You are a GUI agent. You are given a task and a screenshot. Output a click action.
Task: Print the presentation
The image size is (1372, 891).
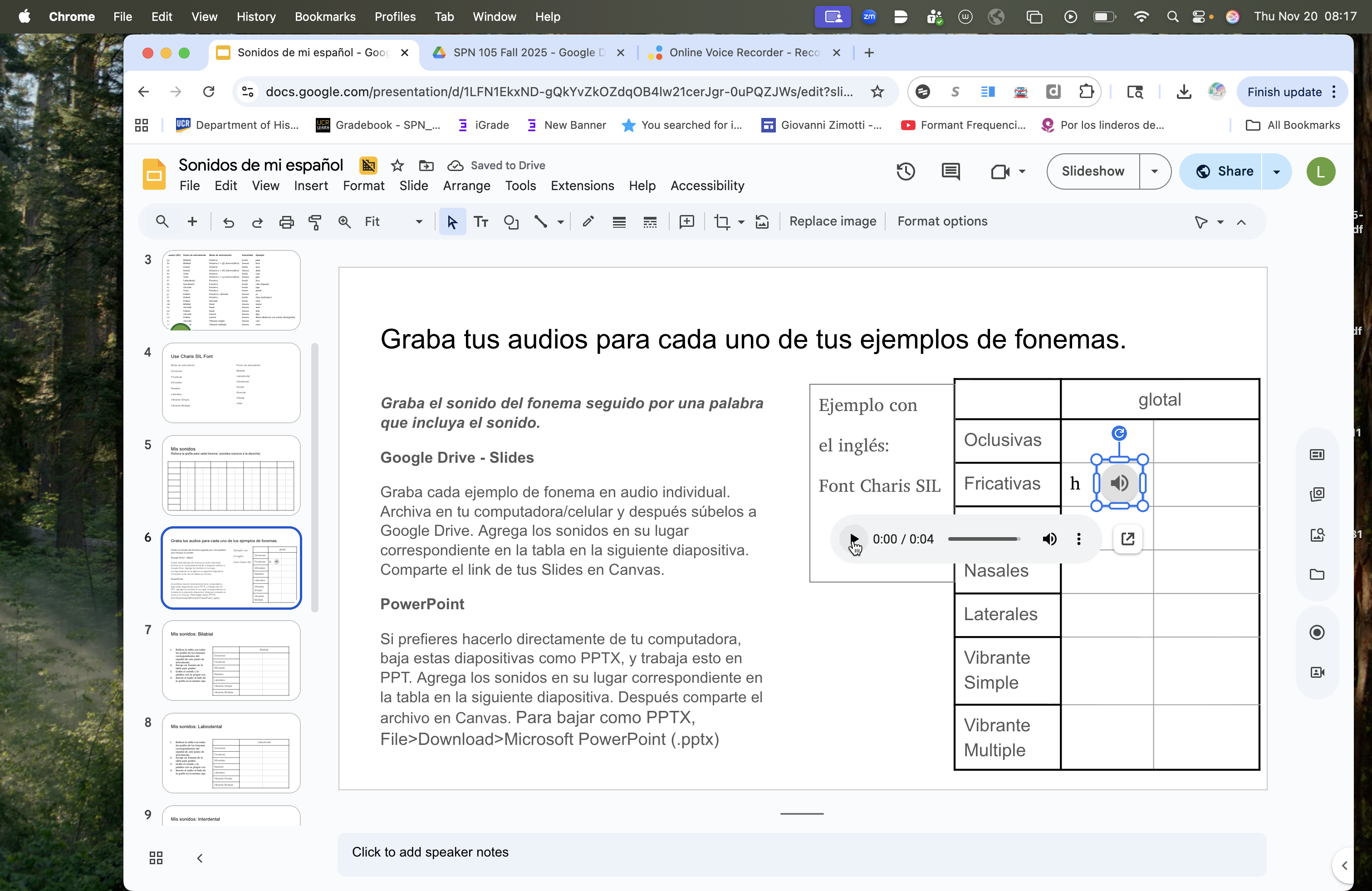(286, 222)
